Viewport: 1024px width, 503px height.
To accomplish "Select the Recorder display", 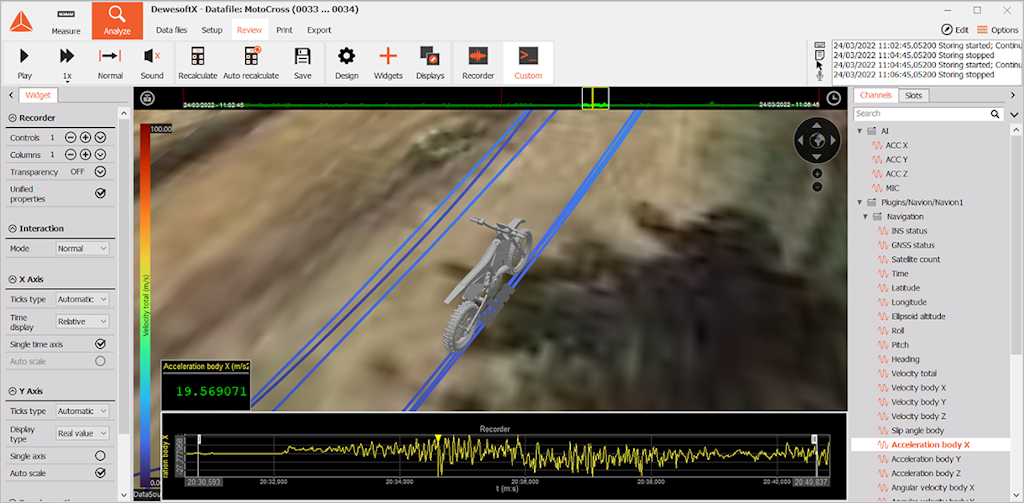I will pyautogui.click(x=478, y=63).
